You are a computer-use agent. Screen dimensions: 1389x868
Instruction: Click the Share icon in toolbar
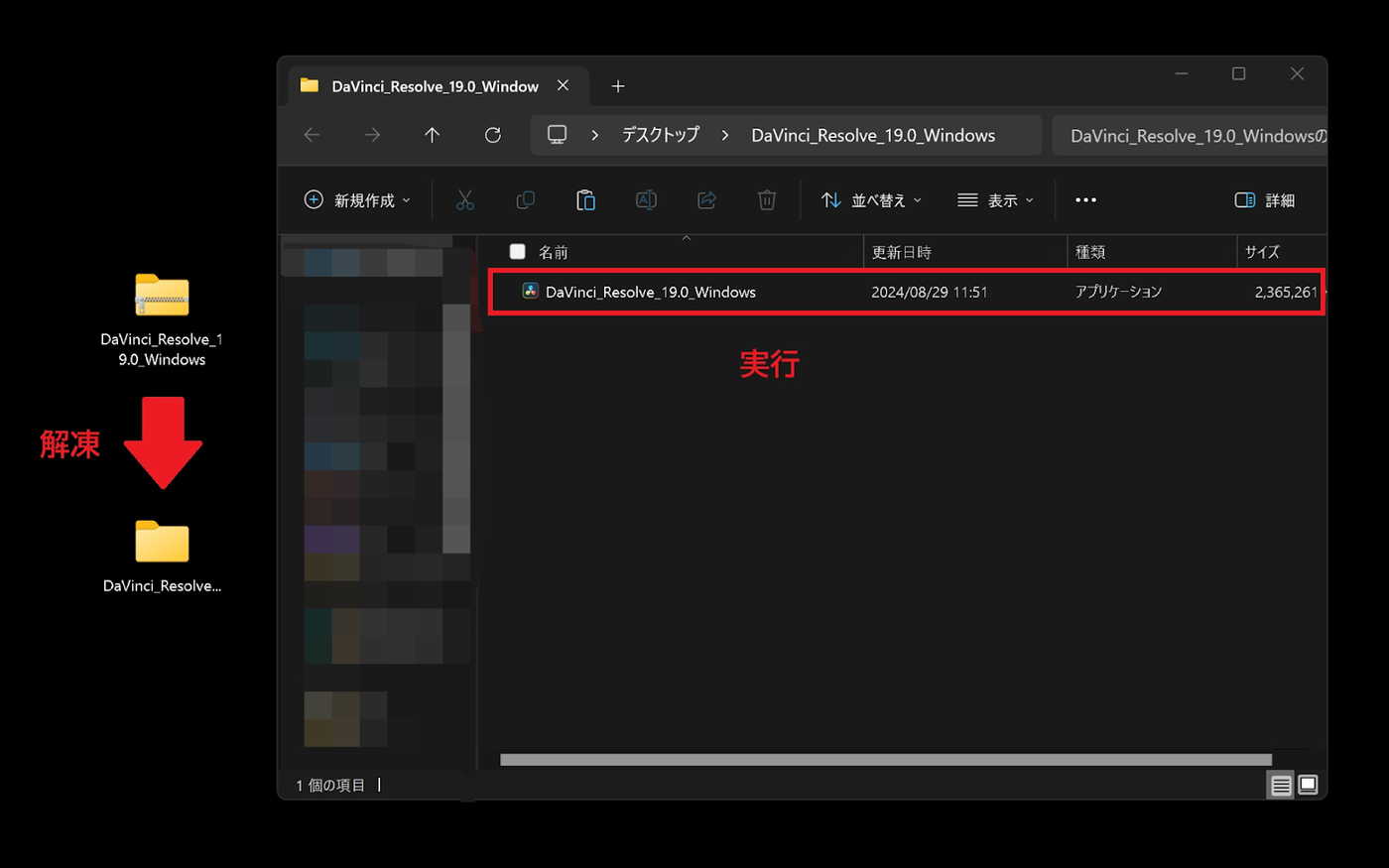(x=706, y=200)
